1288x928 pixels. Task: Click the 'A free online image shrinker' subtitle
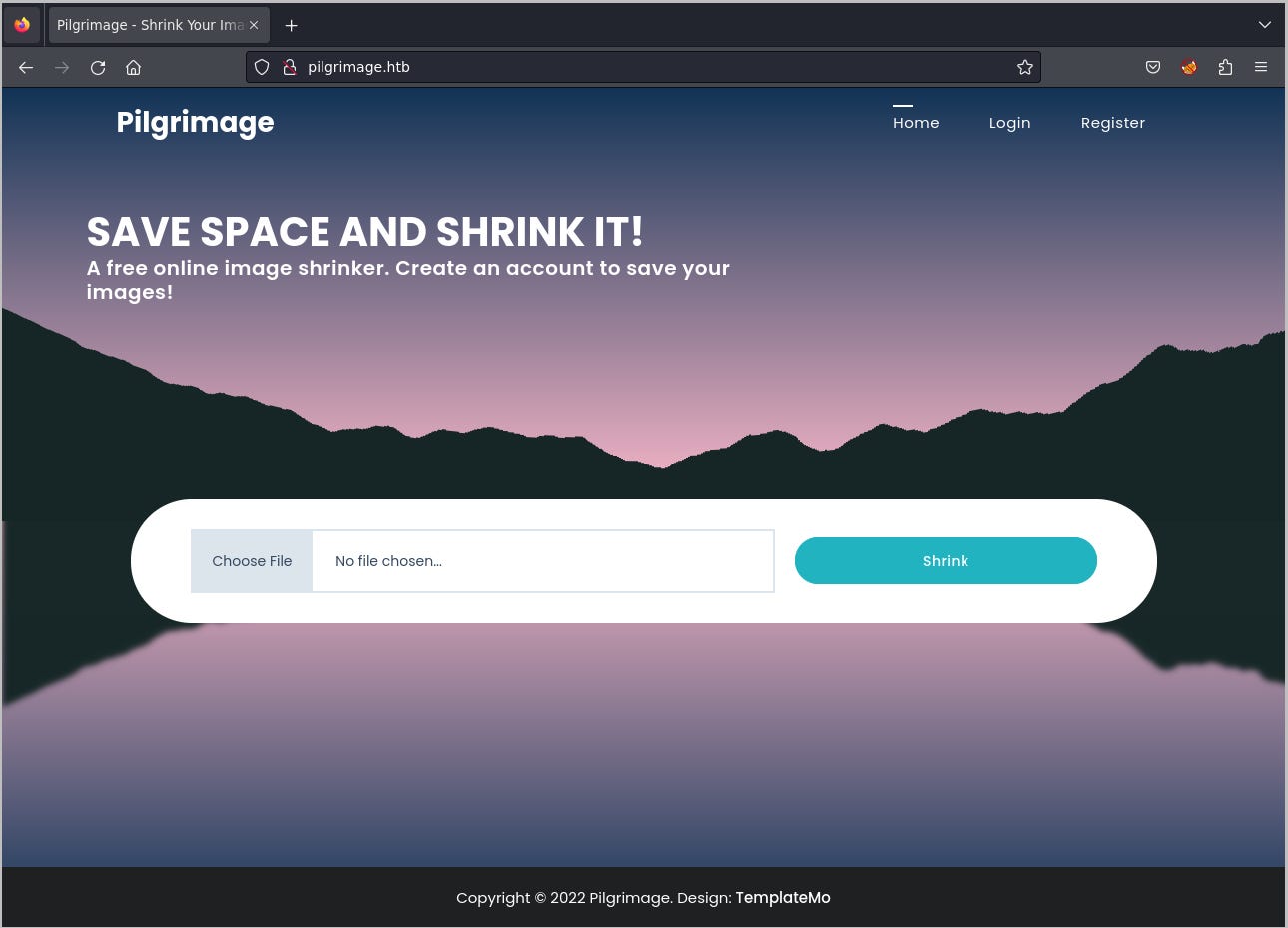(408, 280)
